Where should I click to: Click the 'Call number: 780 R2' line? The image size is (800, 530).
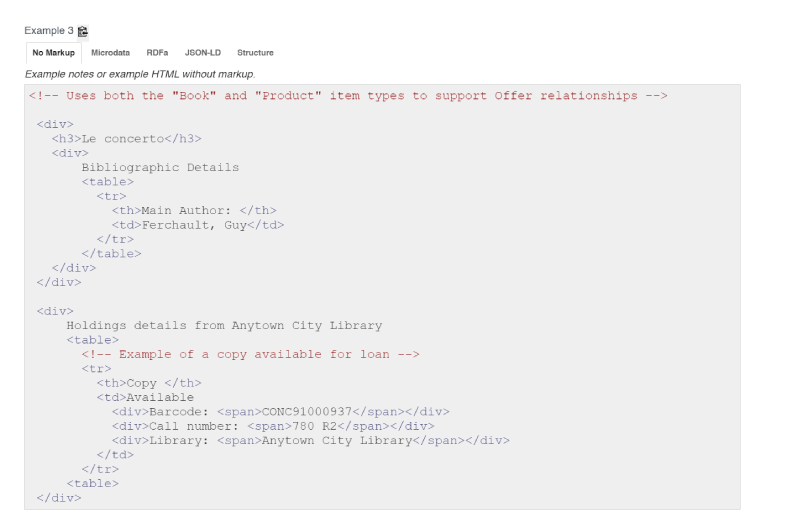click(273, 426)
